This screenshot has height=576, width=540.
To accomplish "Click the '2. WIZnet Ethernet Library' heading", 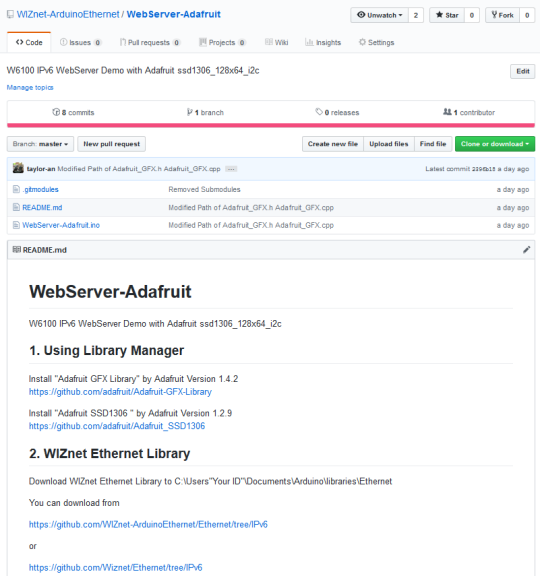I will 109,454.
